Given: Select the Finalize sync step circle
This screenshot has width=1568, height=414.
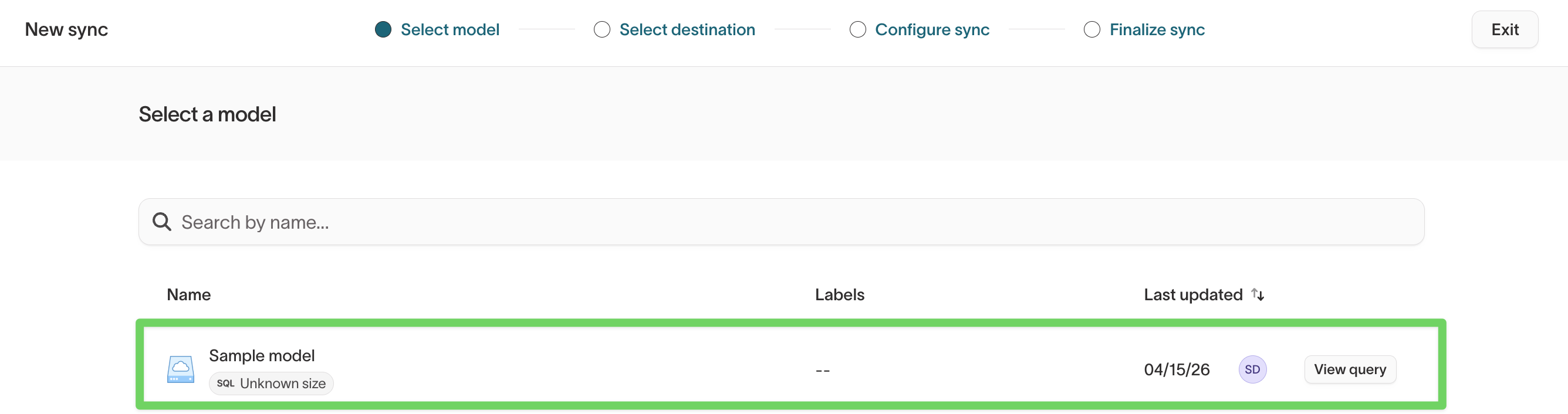Looking at the screenshot, I should [x=1091, y=29].
